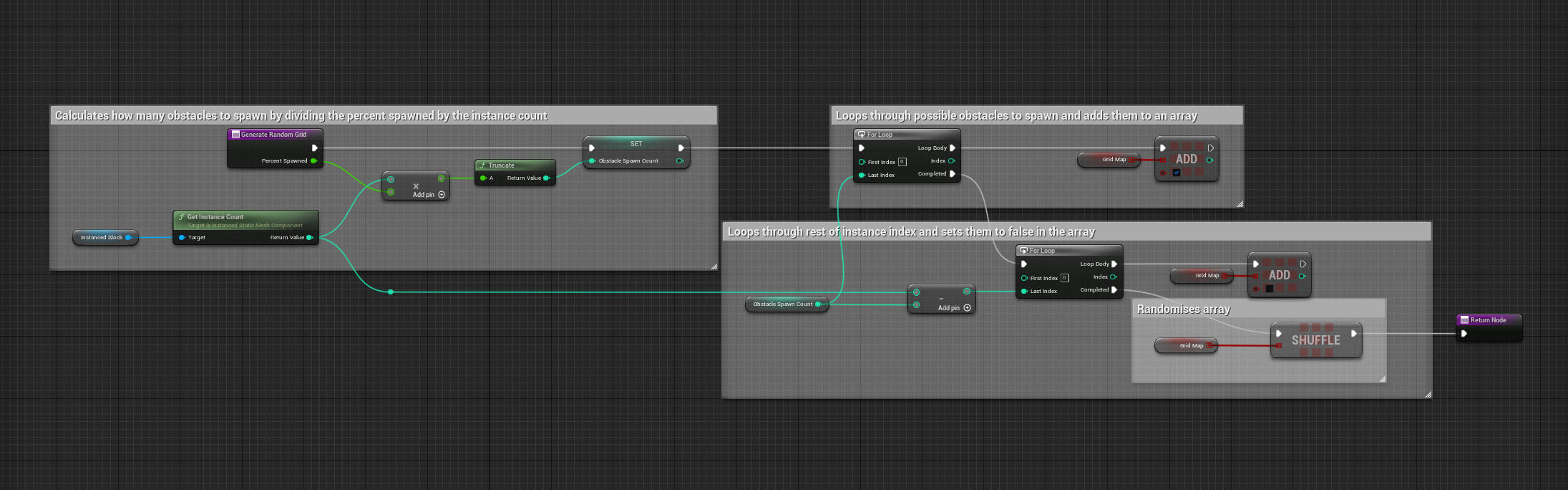Click second For Loop Index output pin
The image size is (1568, 490).
coord(1113,277)
